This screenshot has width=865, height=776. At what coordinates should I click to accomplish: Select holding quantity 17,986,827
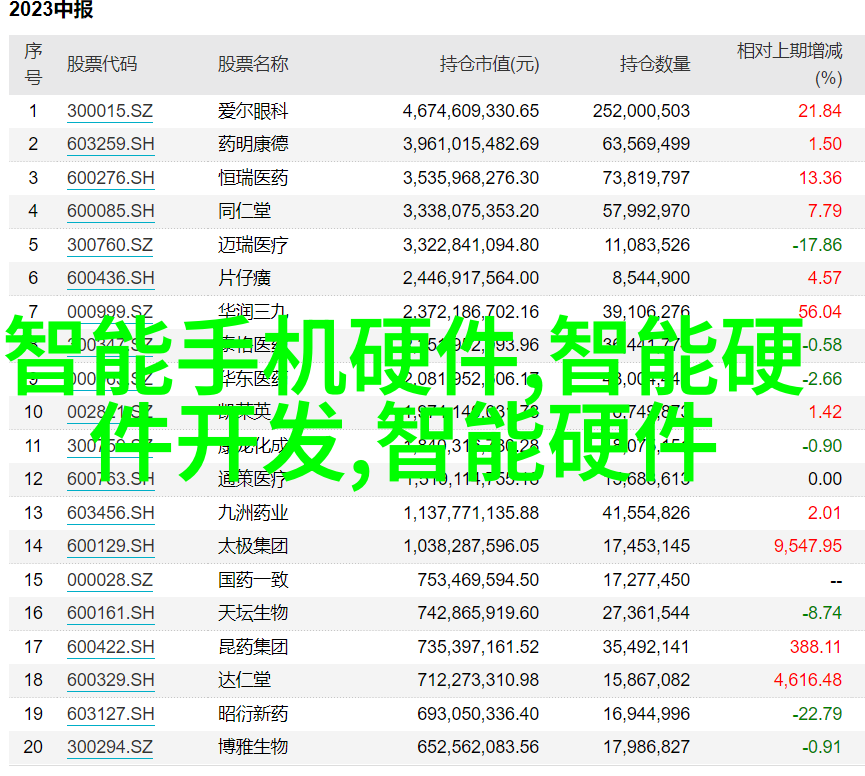(x=646, y=747)
